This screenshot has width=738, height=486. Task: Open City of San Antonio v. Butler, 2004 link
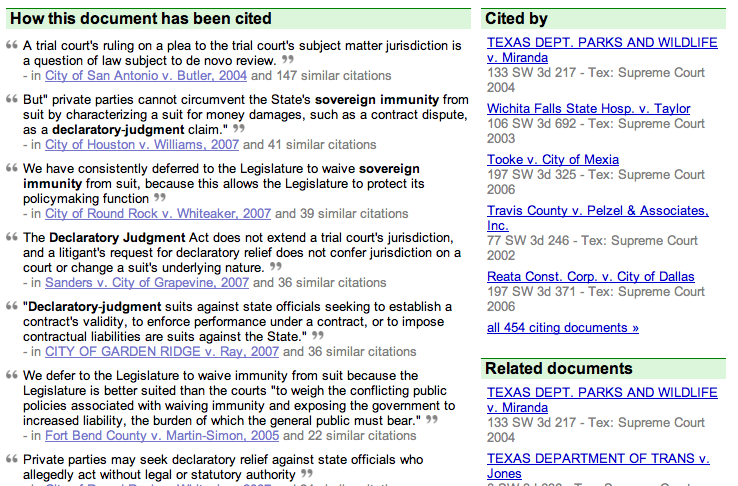146,76
